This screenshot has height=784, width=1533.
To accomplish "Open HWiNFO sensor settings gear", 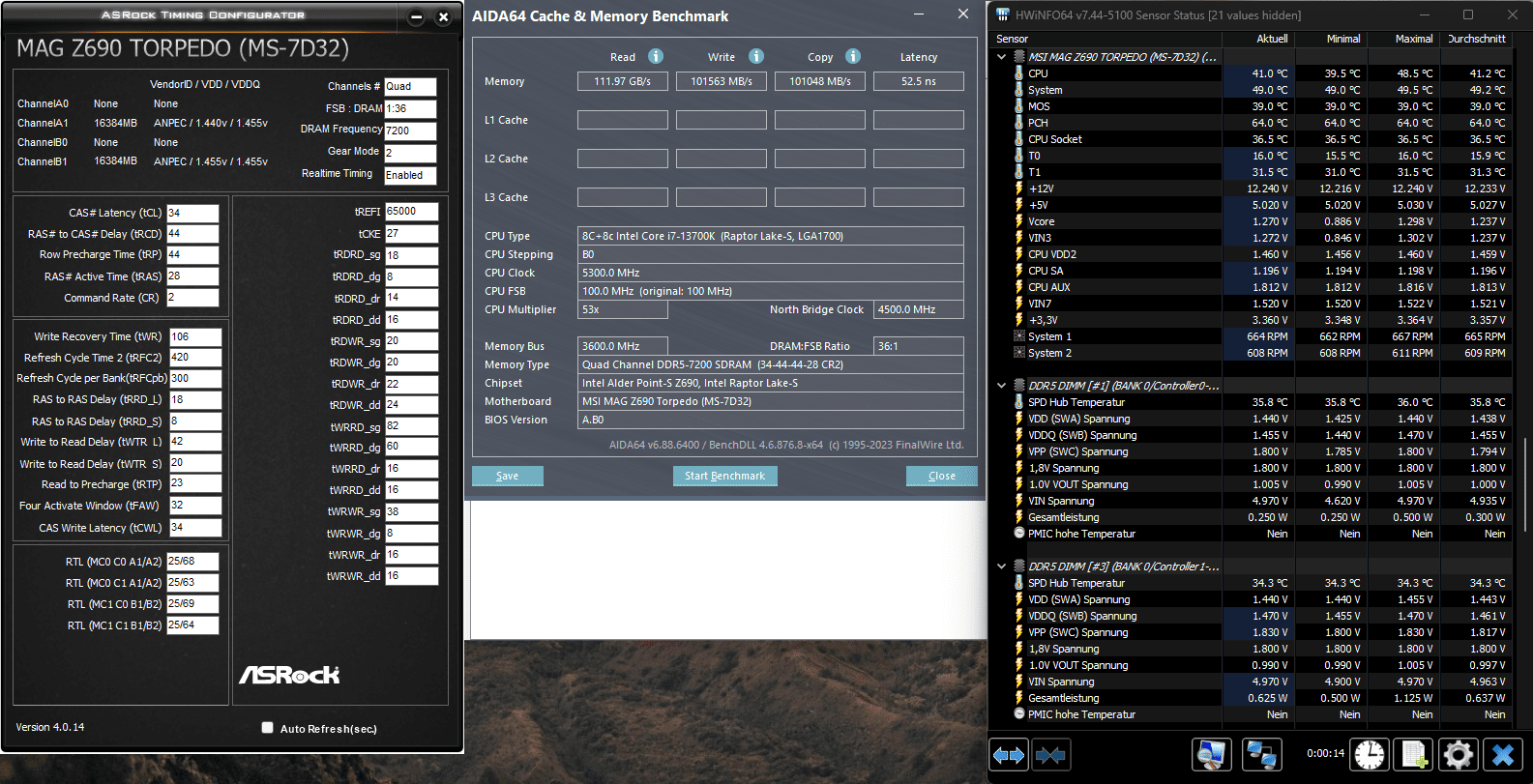I will (x=1459, y=755).
